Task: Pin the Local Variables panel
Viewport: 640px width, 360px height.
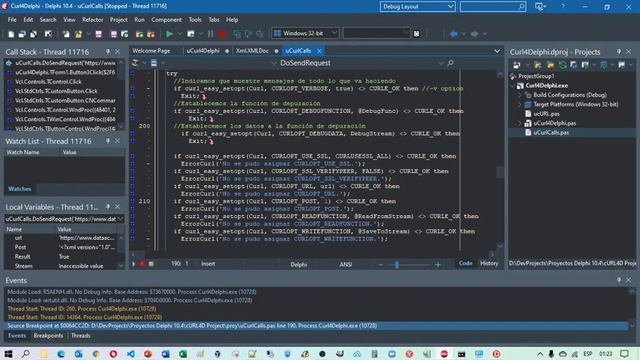Action: tap(108, 207)
